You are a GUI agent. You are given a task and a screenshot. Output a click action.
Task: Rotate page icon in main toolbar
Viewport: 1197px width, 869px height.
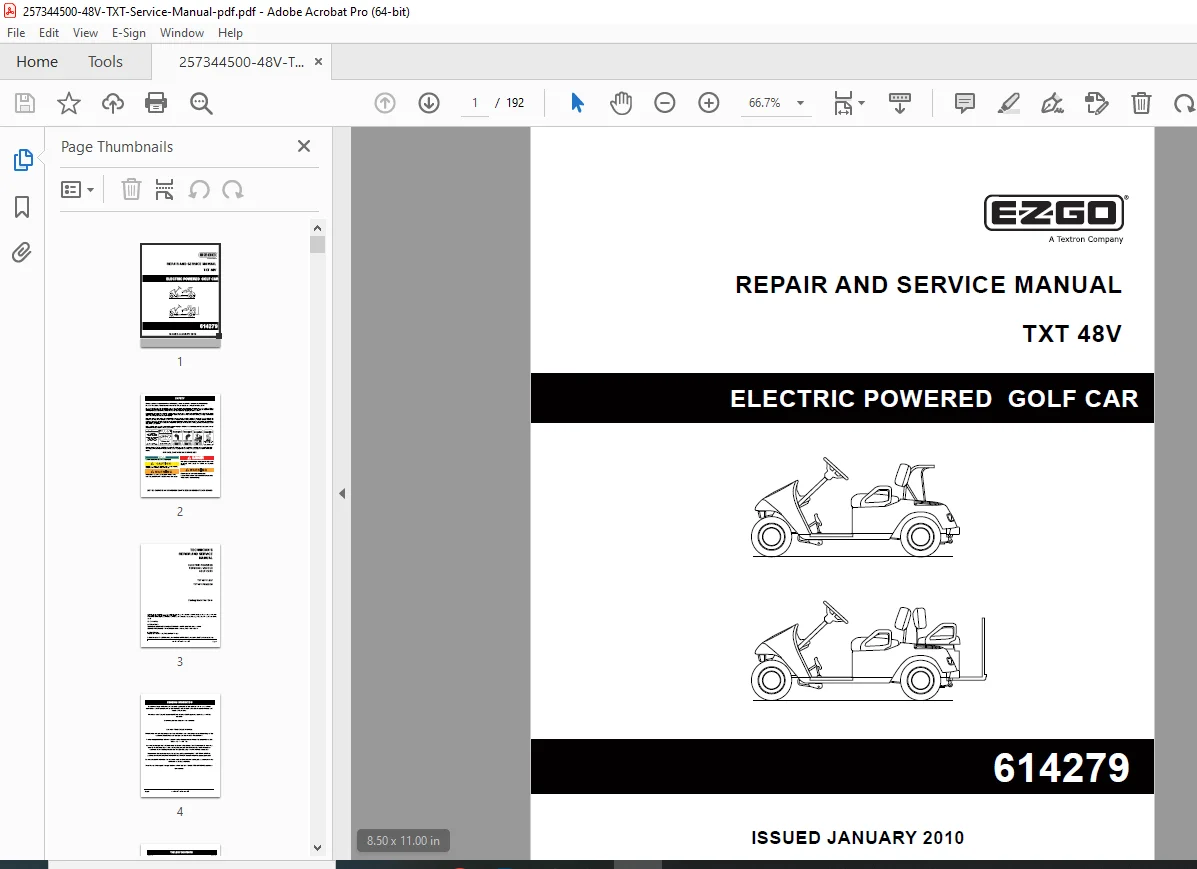(1185, 103)
